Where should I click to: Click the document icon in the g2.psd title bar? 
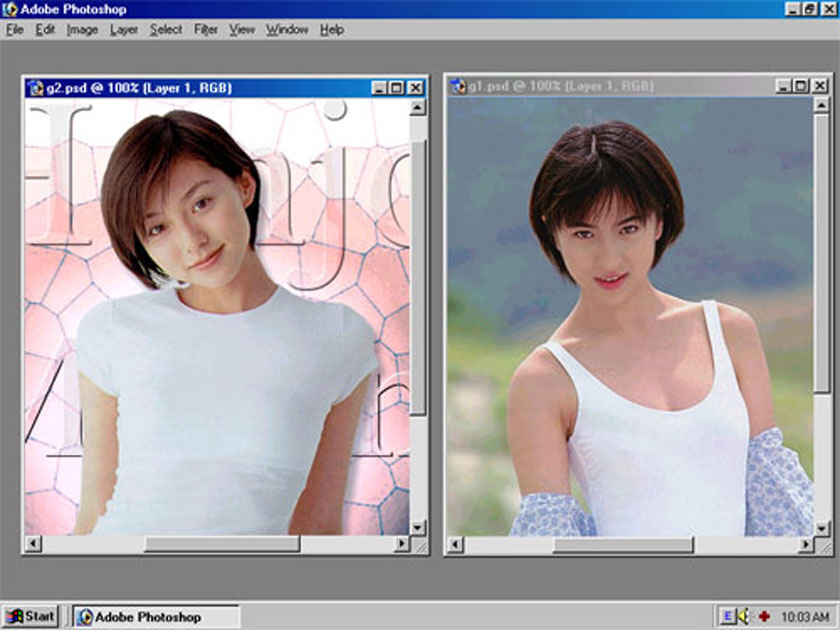click(35, 88)
